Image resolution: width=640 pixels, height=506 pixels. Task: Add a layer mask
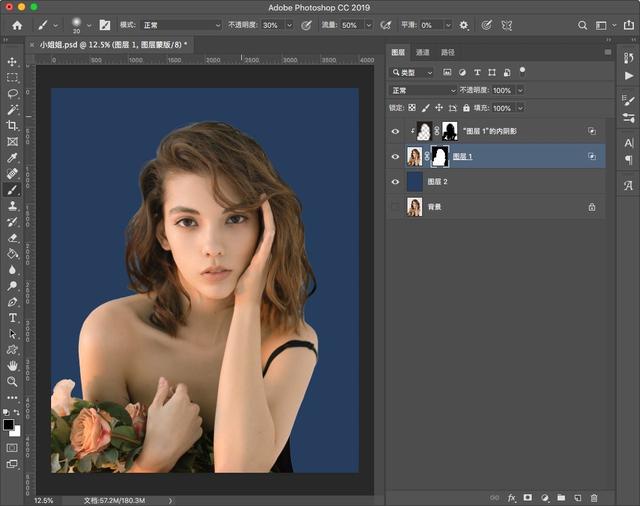click(528, 497)
